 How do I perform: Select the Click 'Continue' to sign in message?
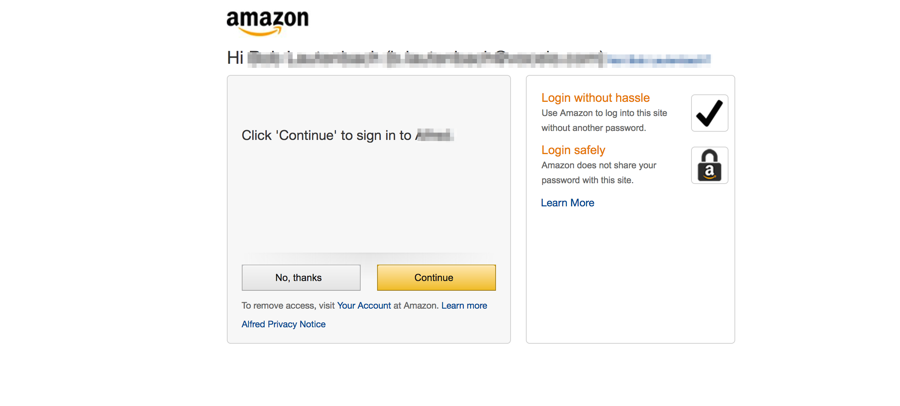point(326,135)
